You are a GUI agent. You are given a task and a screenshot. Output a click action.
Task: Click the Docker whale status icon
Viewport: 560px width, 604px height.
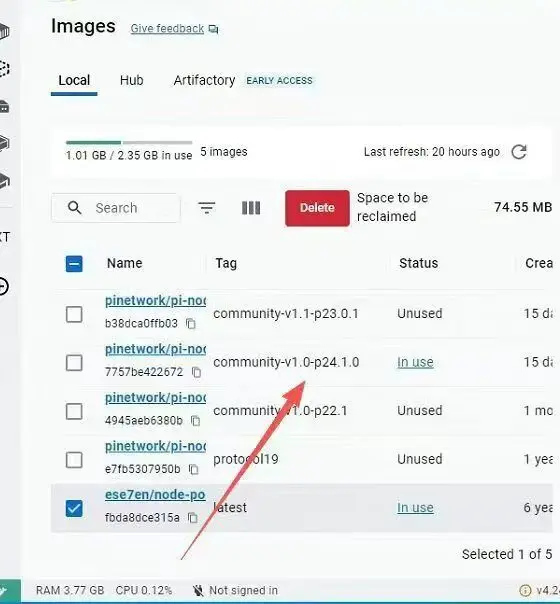click(5, 591)
